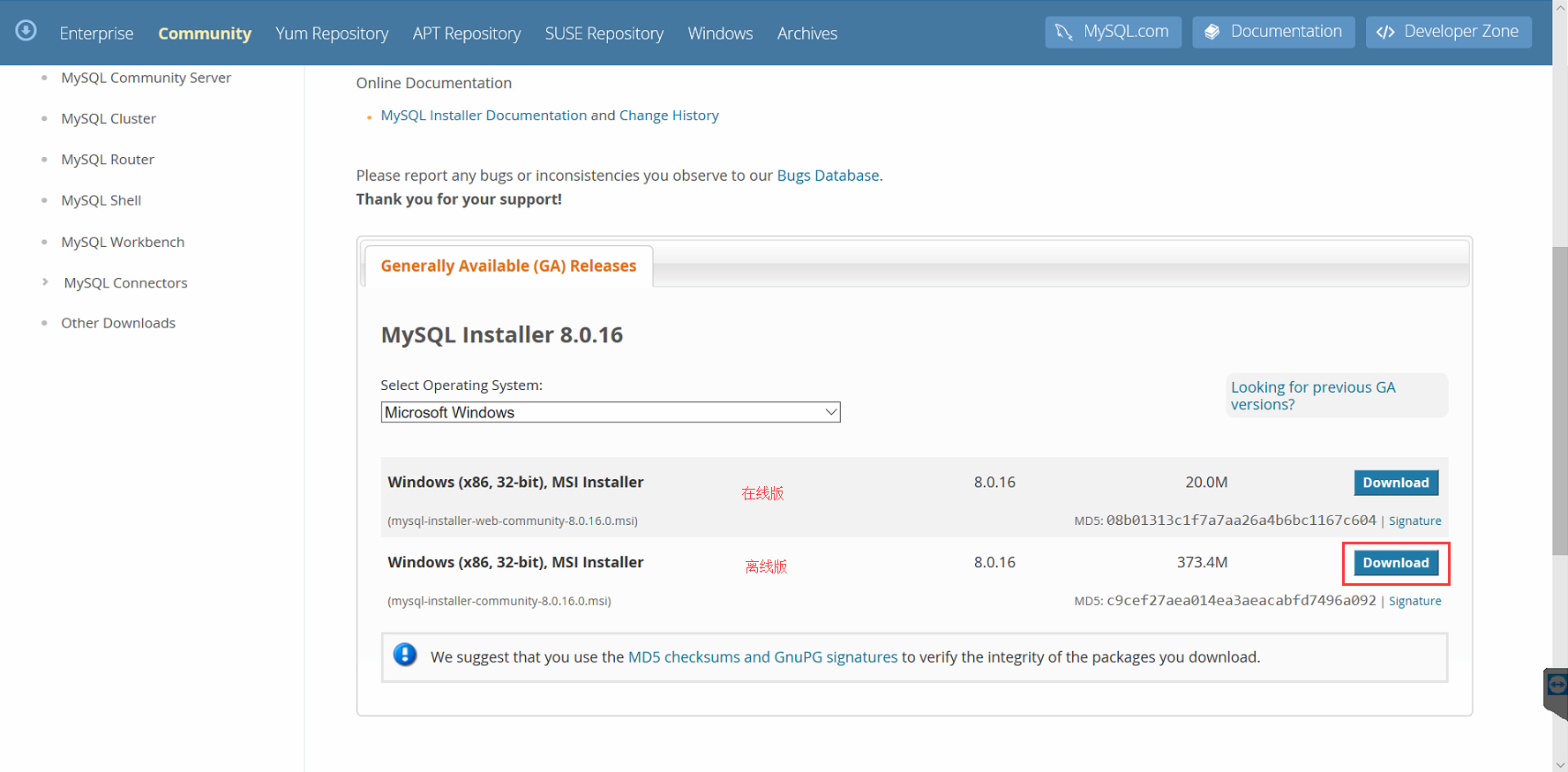Open the Archives menu item
This screenshot has width=1568, height=772.
(x=807, y=33)
